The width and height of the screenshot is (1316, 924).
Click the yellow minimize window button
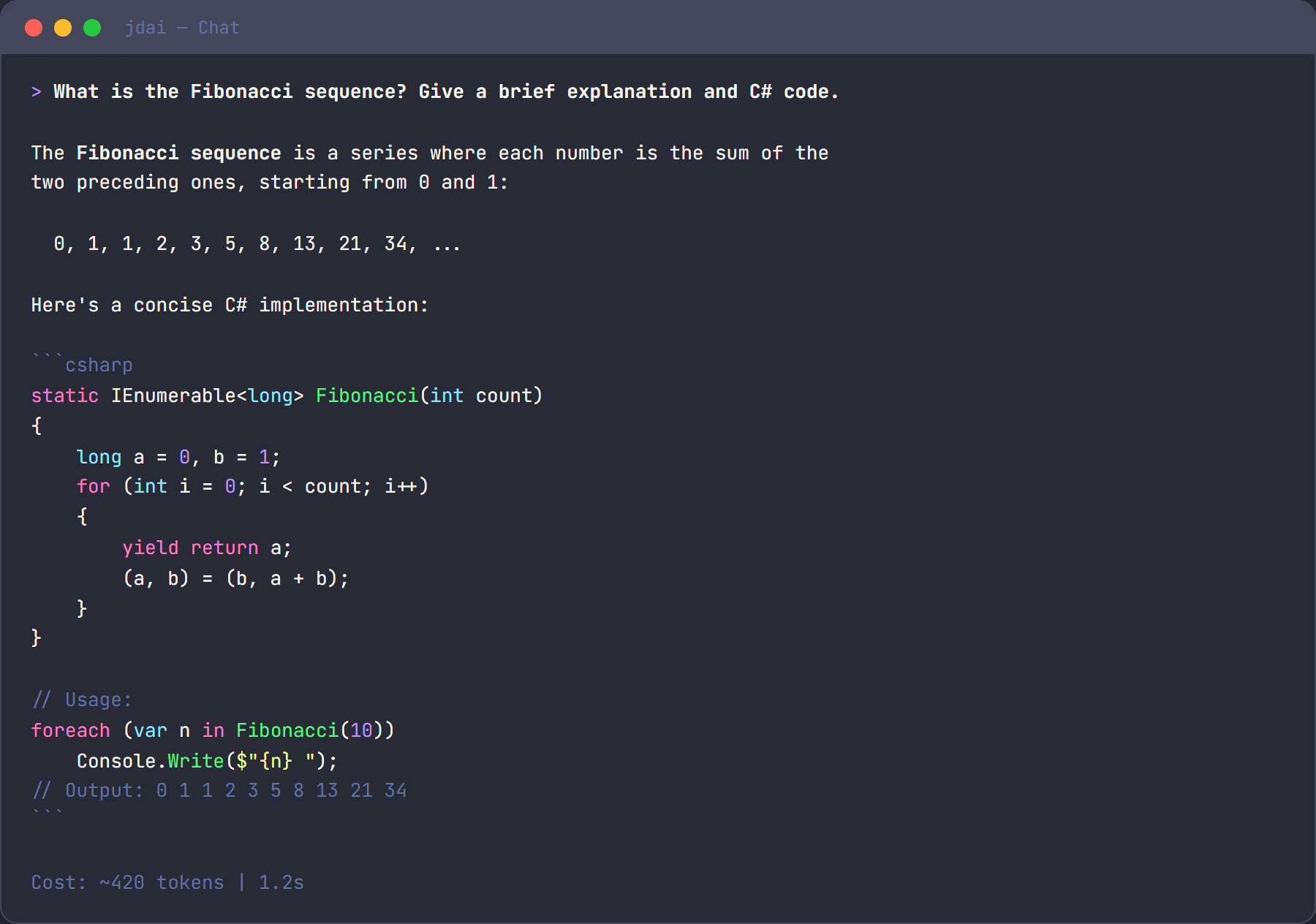click(63, 28)
